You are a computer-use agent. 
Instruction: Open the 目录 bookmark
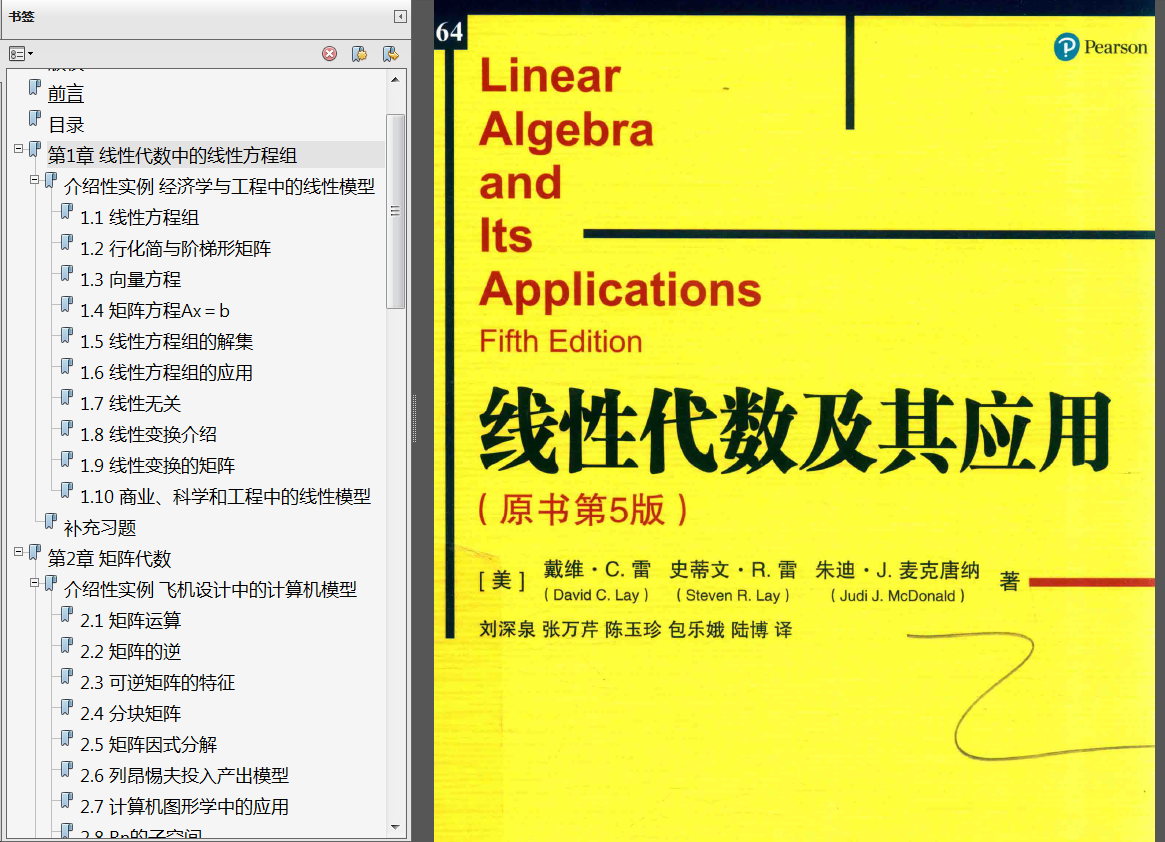pyautogui.click(x=65, y=125)
